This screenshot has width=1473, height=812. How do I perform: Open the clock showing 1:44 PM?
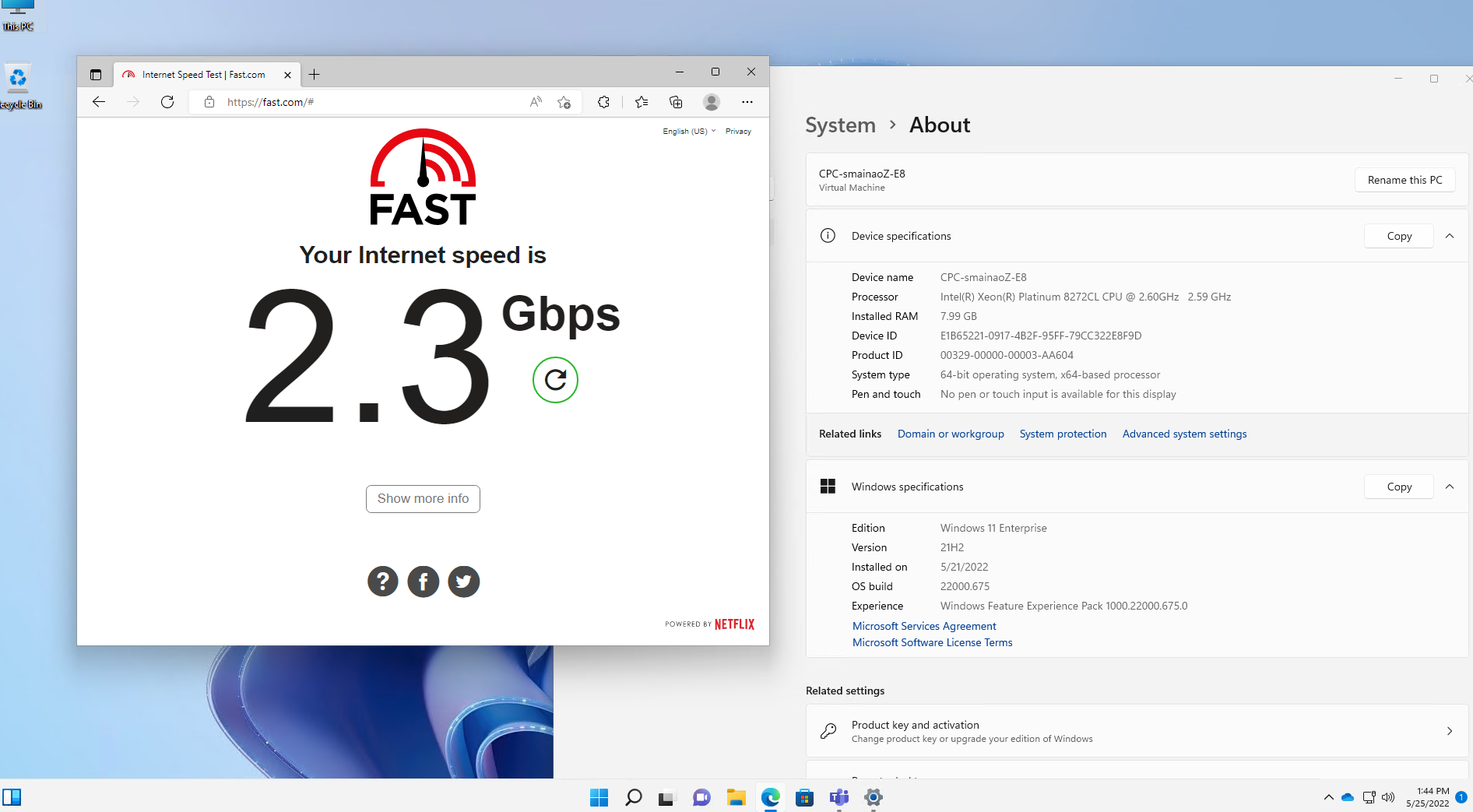coord(1427,797)
